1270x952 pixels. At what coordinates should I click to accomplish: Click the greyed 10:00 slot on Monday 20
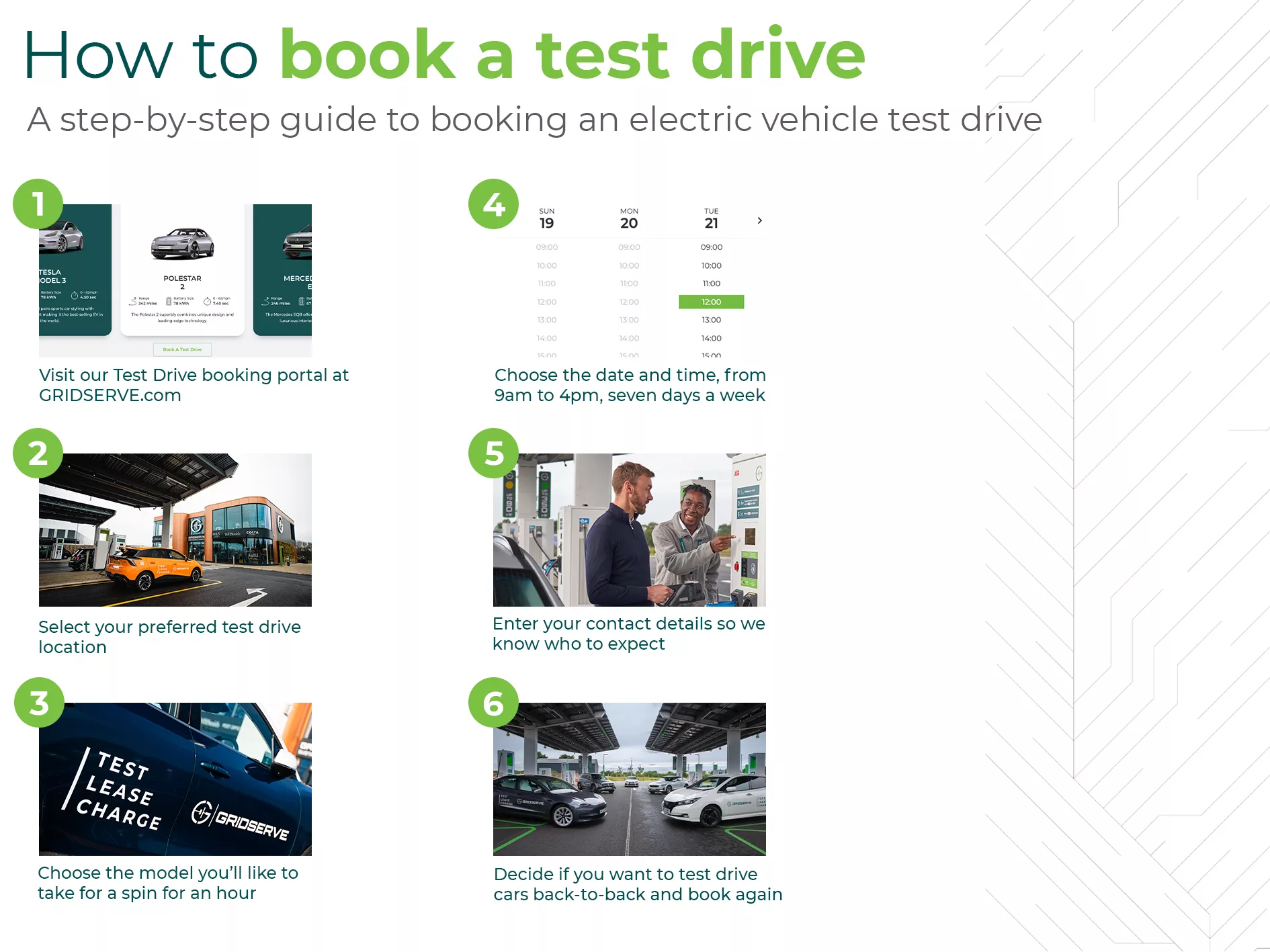[x=629, y=265]
